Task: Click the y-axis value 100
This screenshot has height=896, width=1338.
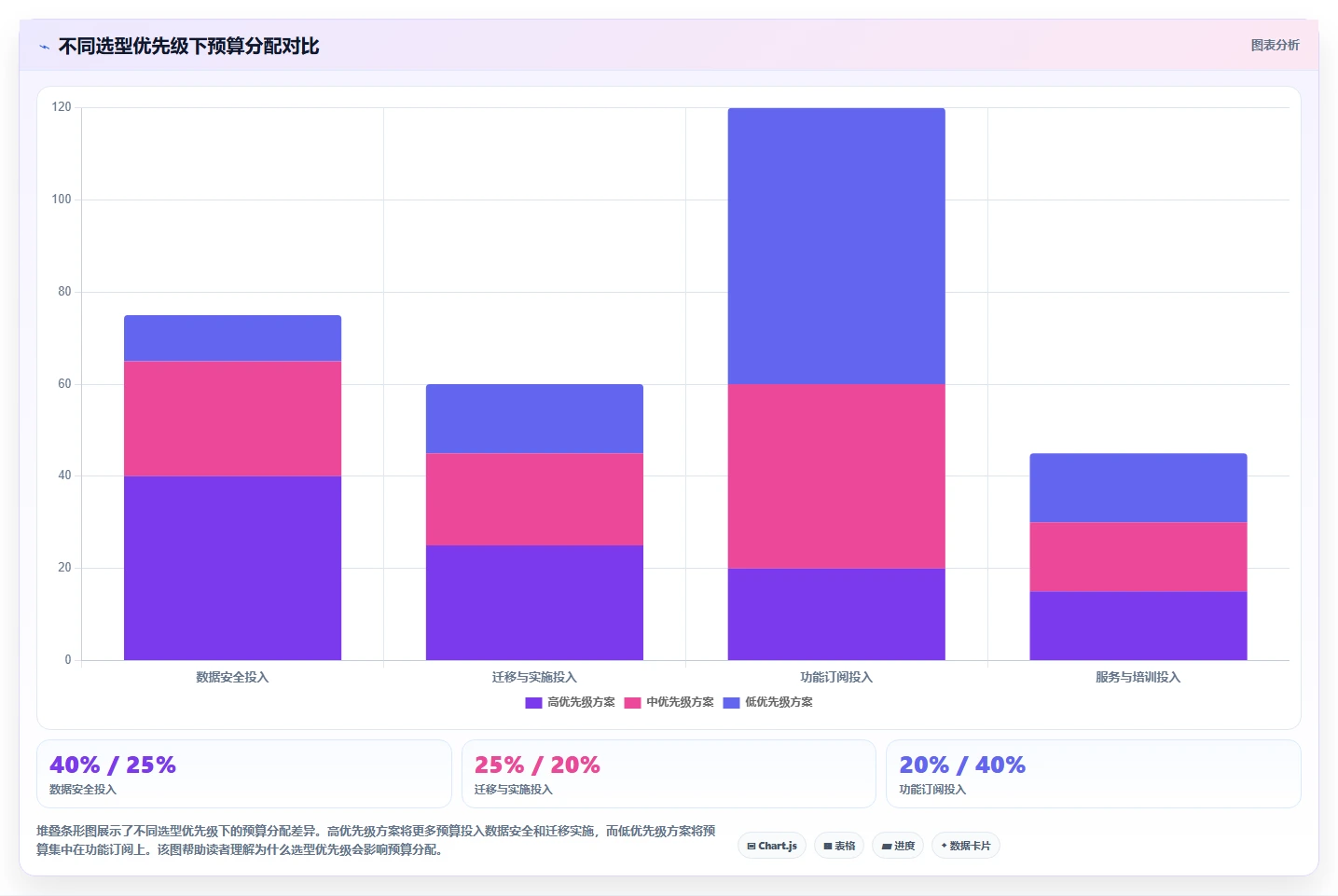Action: [x=62, y=200]
